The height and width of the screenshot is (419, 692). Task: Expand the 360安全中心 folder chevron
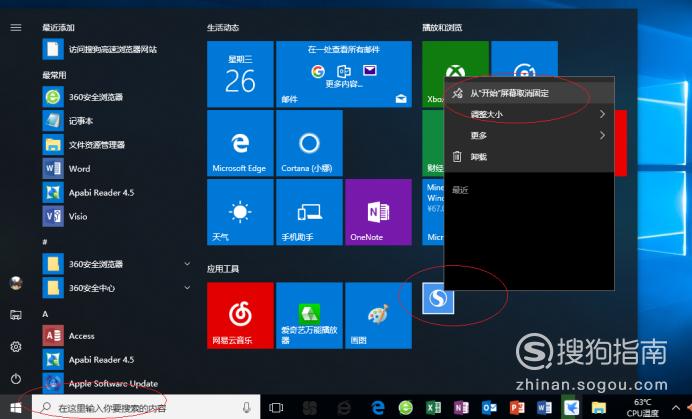[x=187, y=287]
